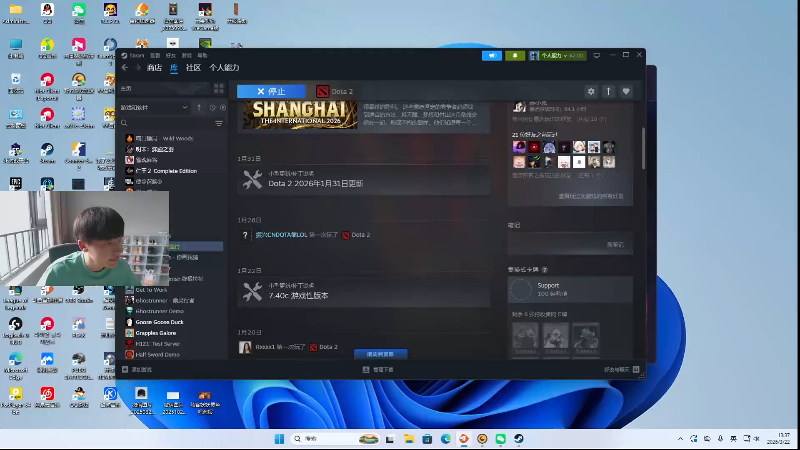
Task: Toggle library grid view icon
Action: click(218, 88)
